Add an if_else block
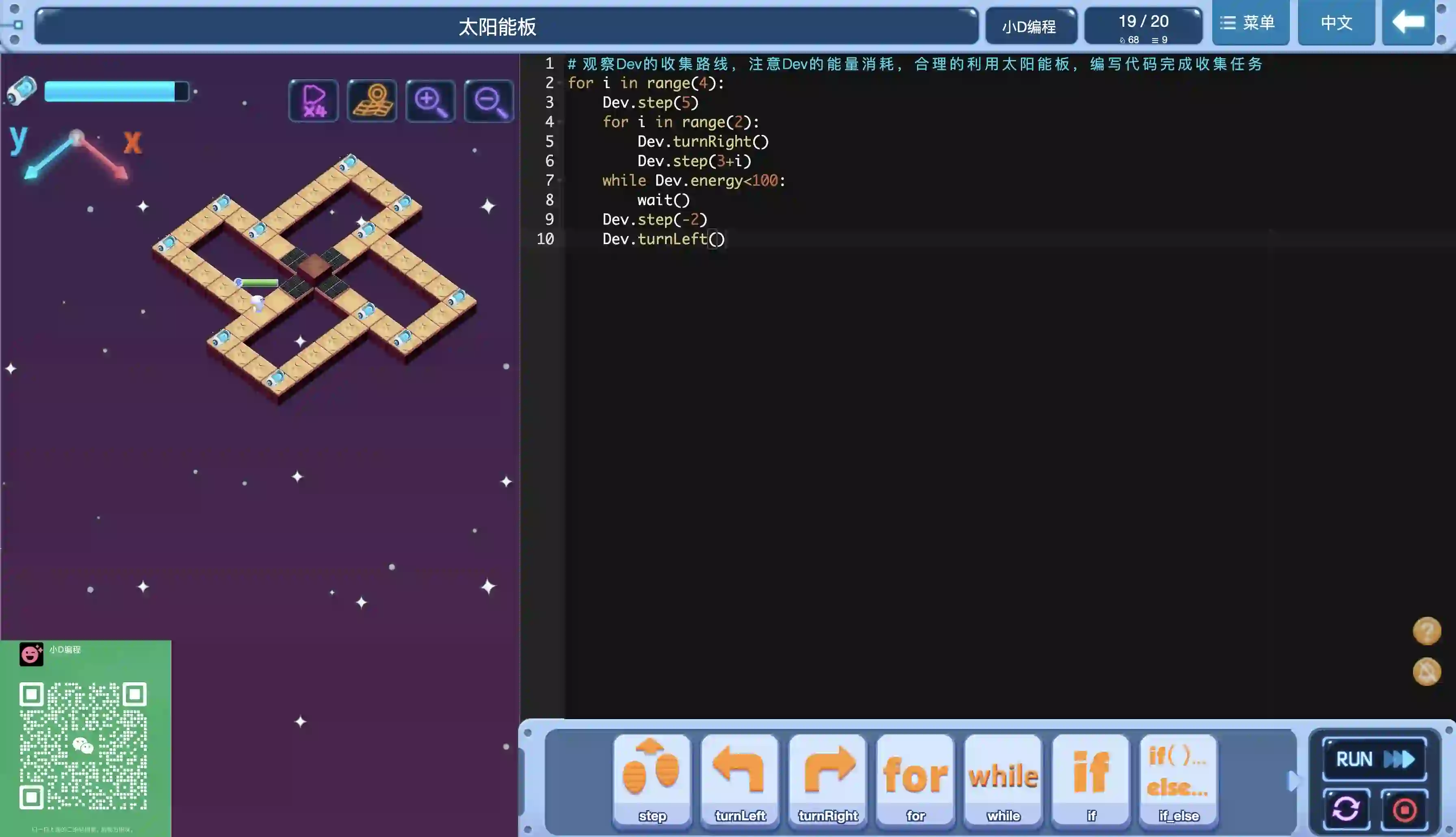The width and height of the screenshot is (1456, 837). point(1178,780)
